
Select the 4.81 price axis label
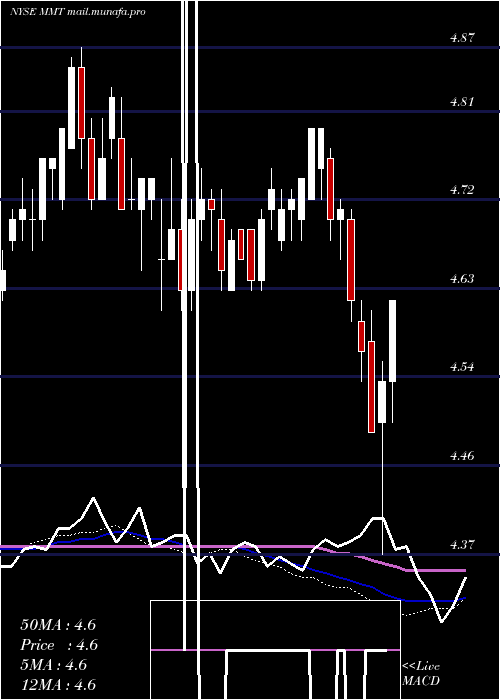coord(462,102)
